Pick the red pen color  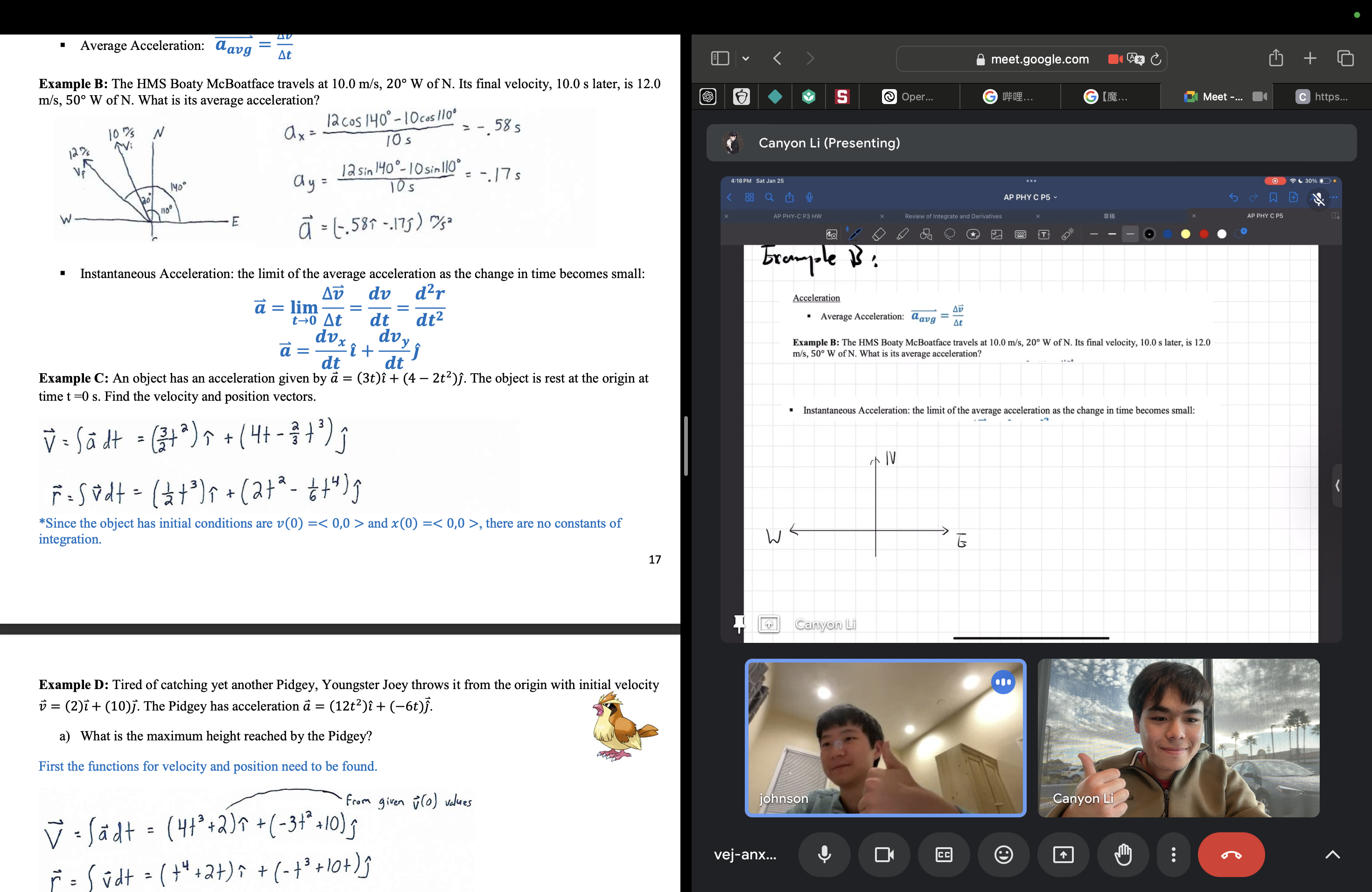tap(1203, 234)
